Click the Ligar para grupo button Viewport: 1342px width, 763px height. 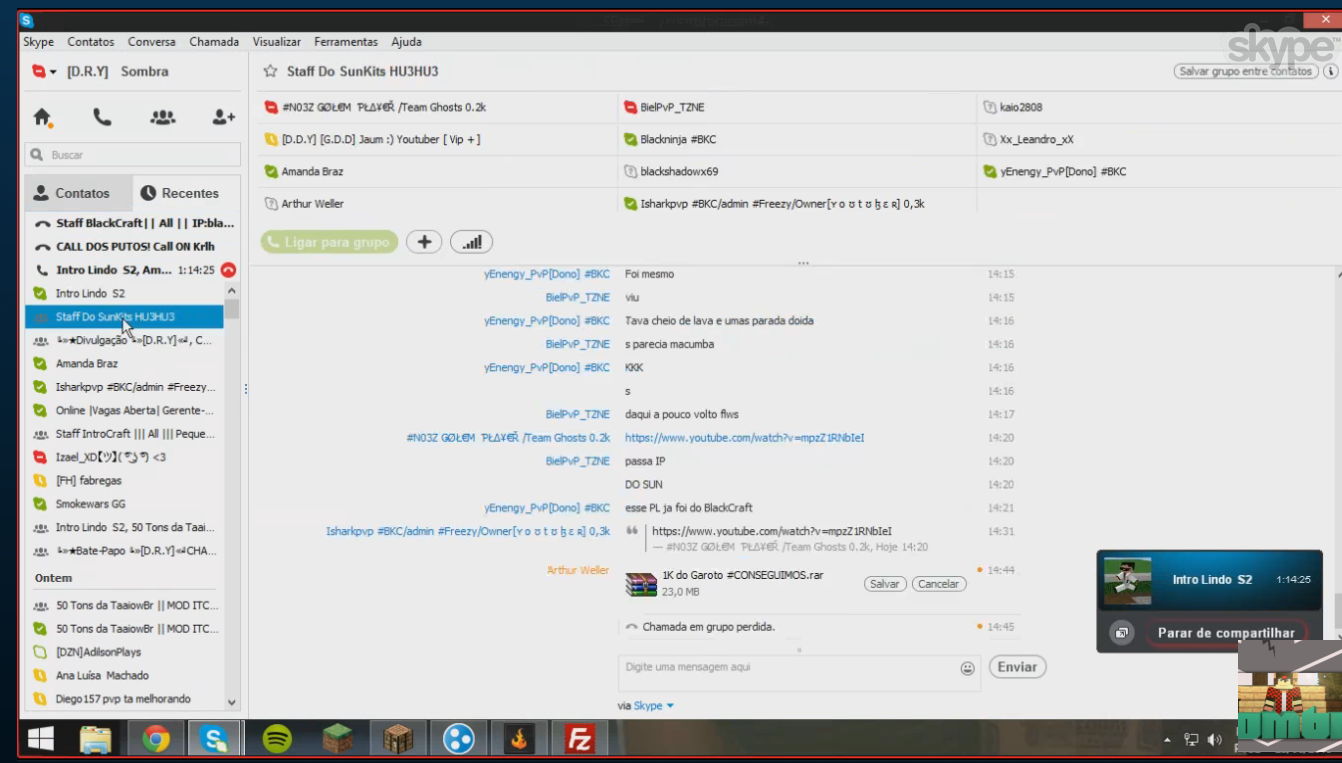click(x=329, y=242)
